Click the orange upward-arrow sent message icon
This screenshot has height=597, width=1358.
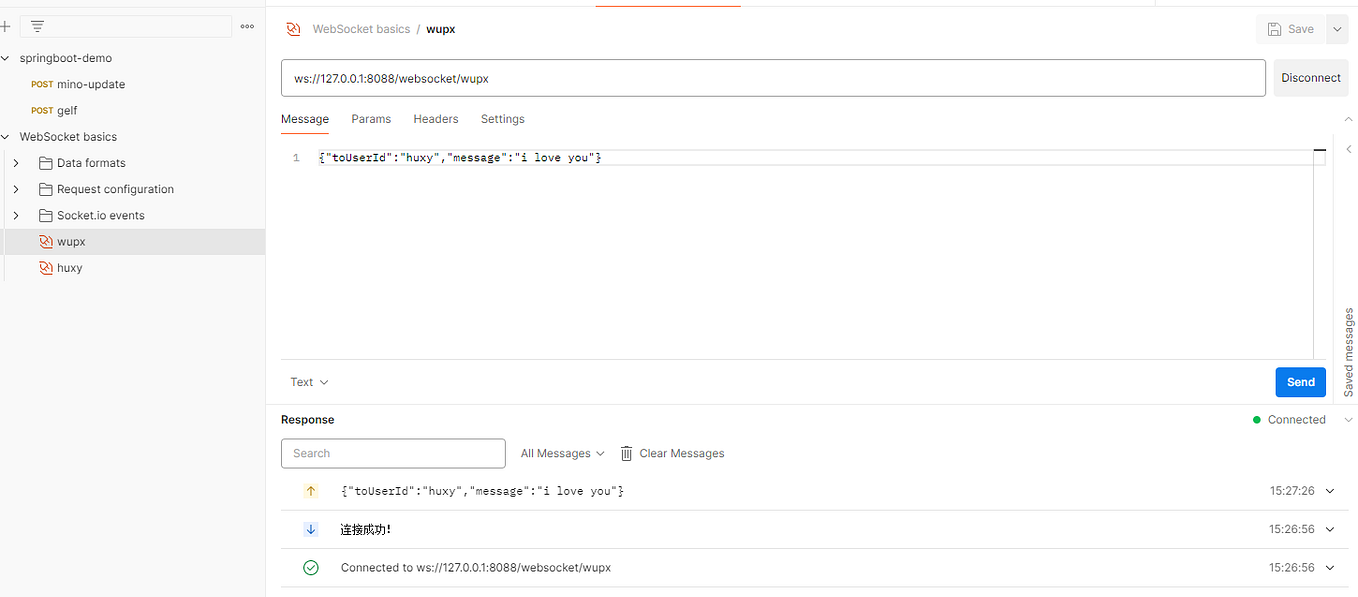point(311,491)
